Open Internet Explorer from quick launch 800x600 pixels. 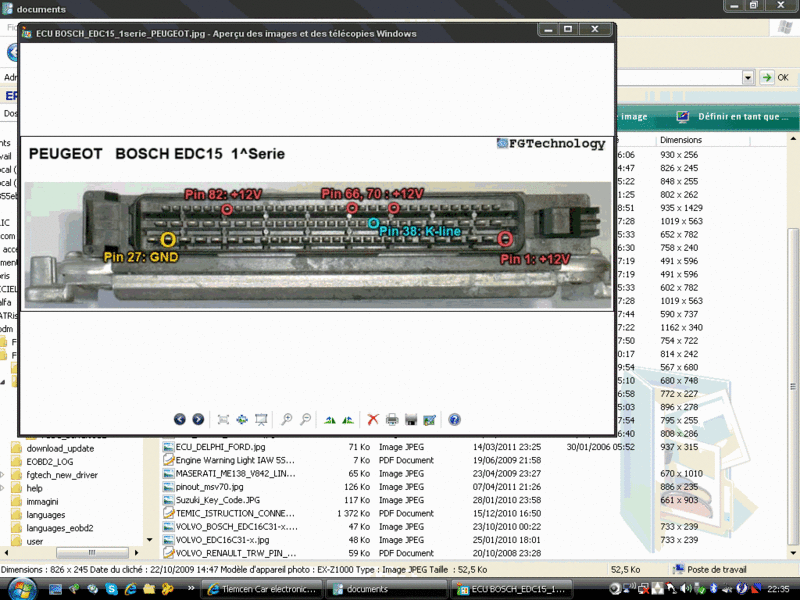click(x=131, y=589)
